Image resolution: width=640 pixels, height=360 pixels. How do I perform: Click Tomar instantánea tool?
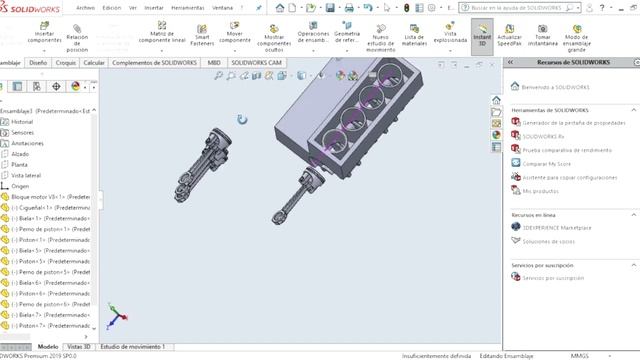(542, 36)
